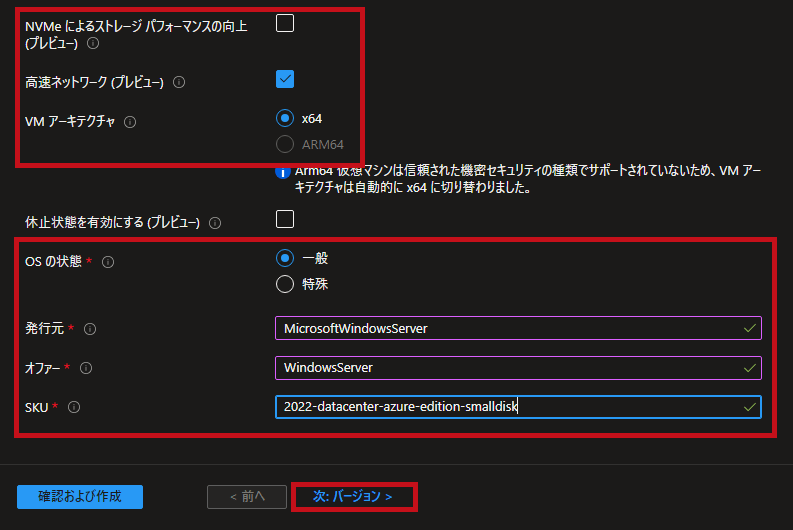
Task: Click the 特殊 label text
Action: click(x=315, y=284)
